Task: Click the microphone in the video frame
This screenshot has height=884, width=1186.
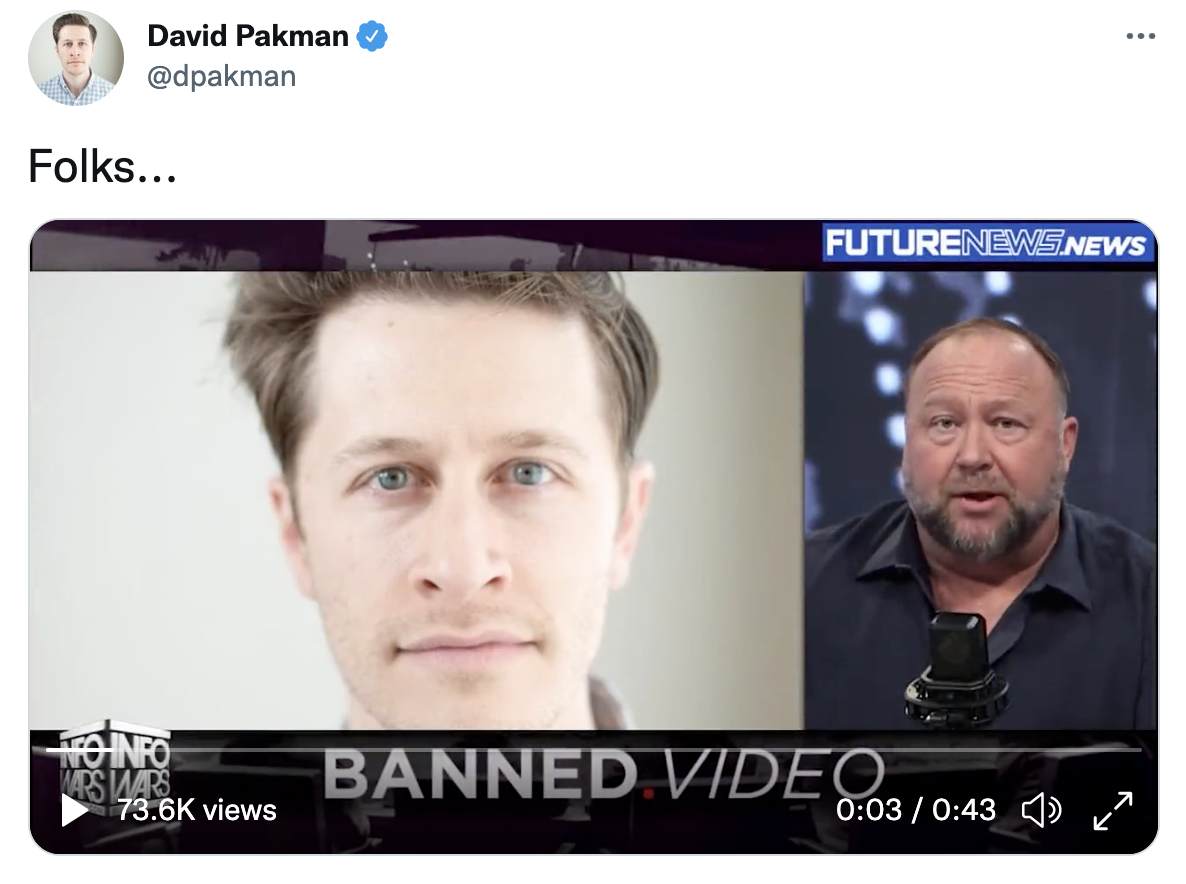Action: point(957,667)
